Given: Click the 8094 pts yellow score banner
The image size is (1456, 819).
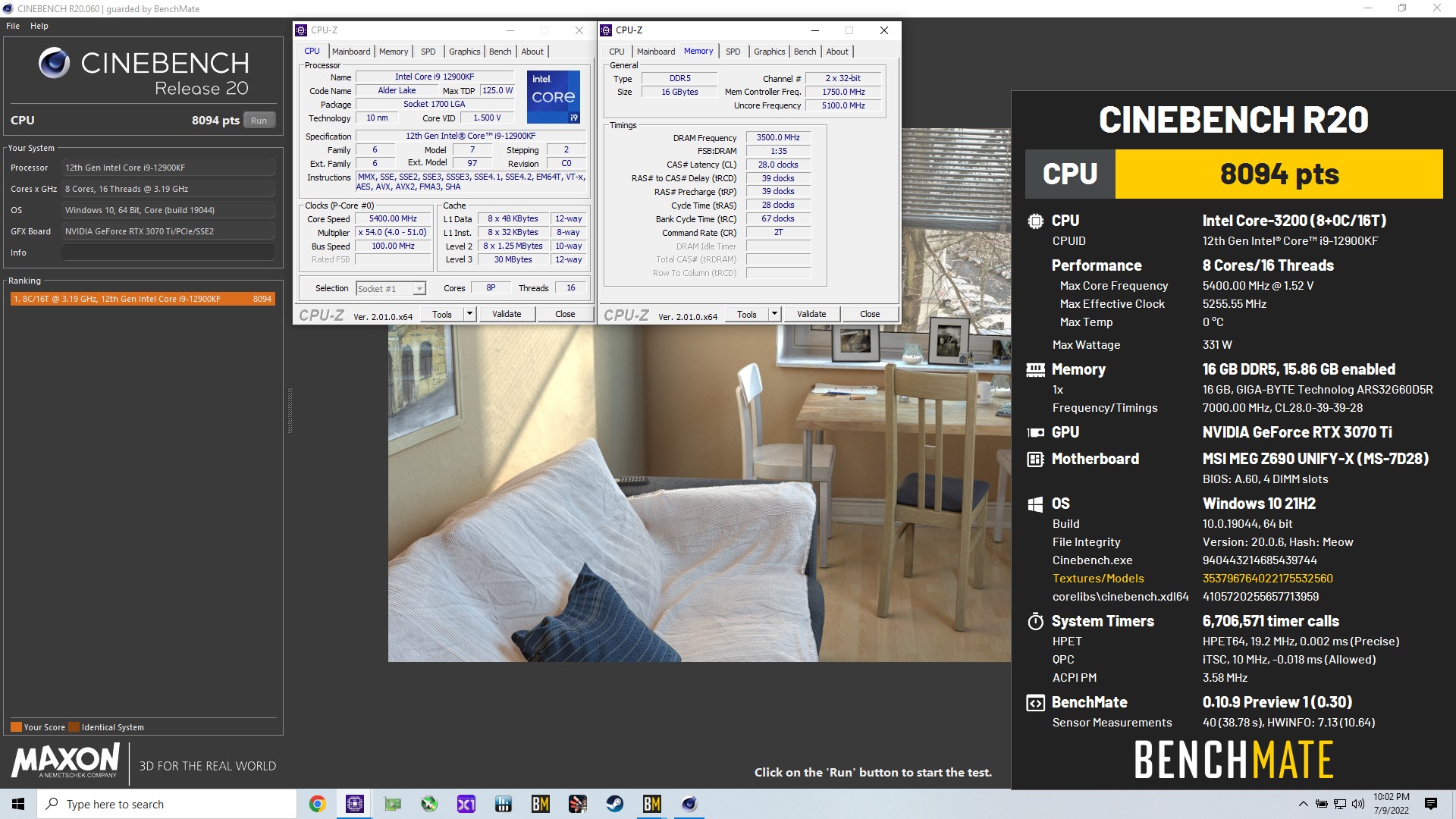Looking at the screenshot, I should click(x=1279, y=174).
